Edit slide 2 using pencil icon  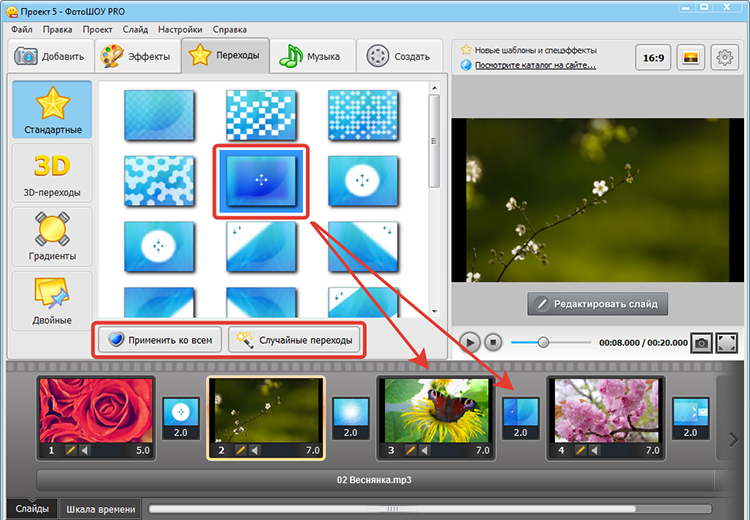241,450
